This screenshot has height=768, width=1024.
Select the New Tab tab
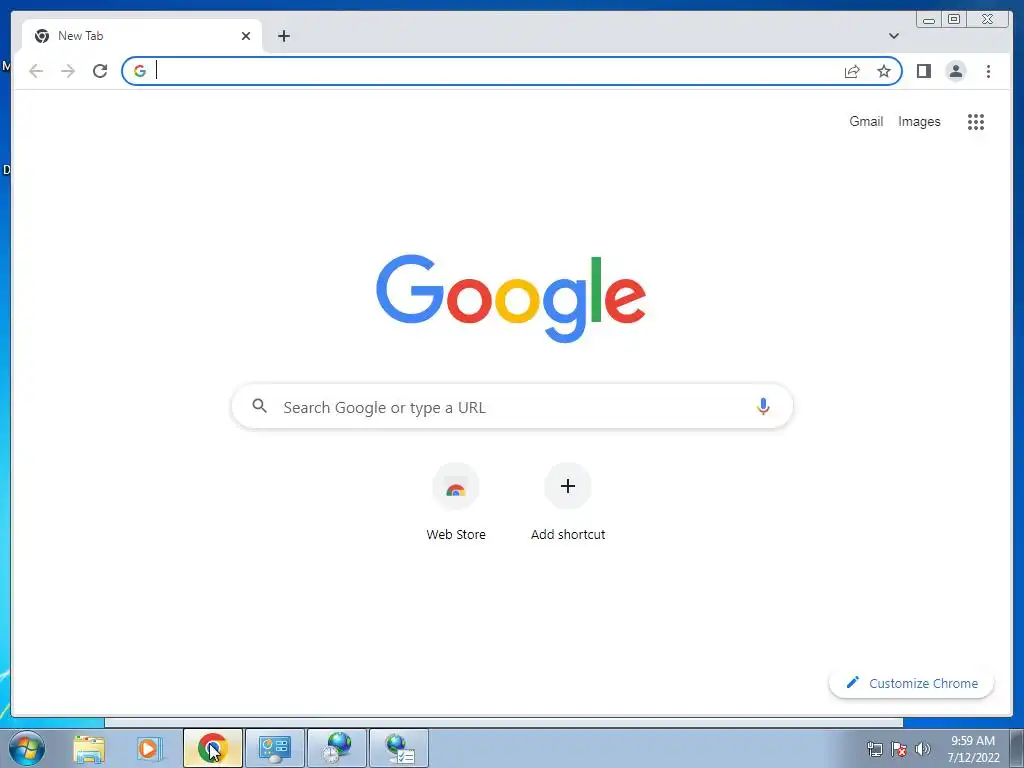coord(142,36)
